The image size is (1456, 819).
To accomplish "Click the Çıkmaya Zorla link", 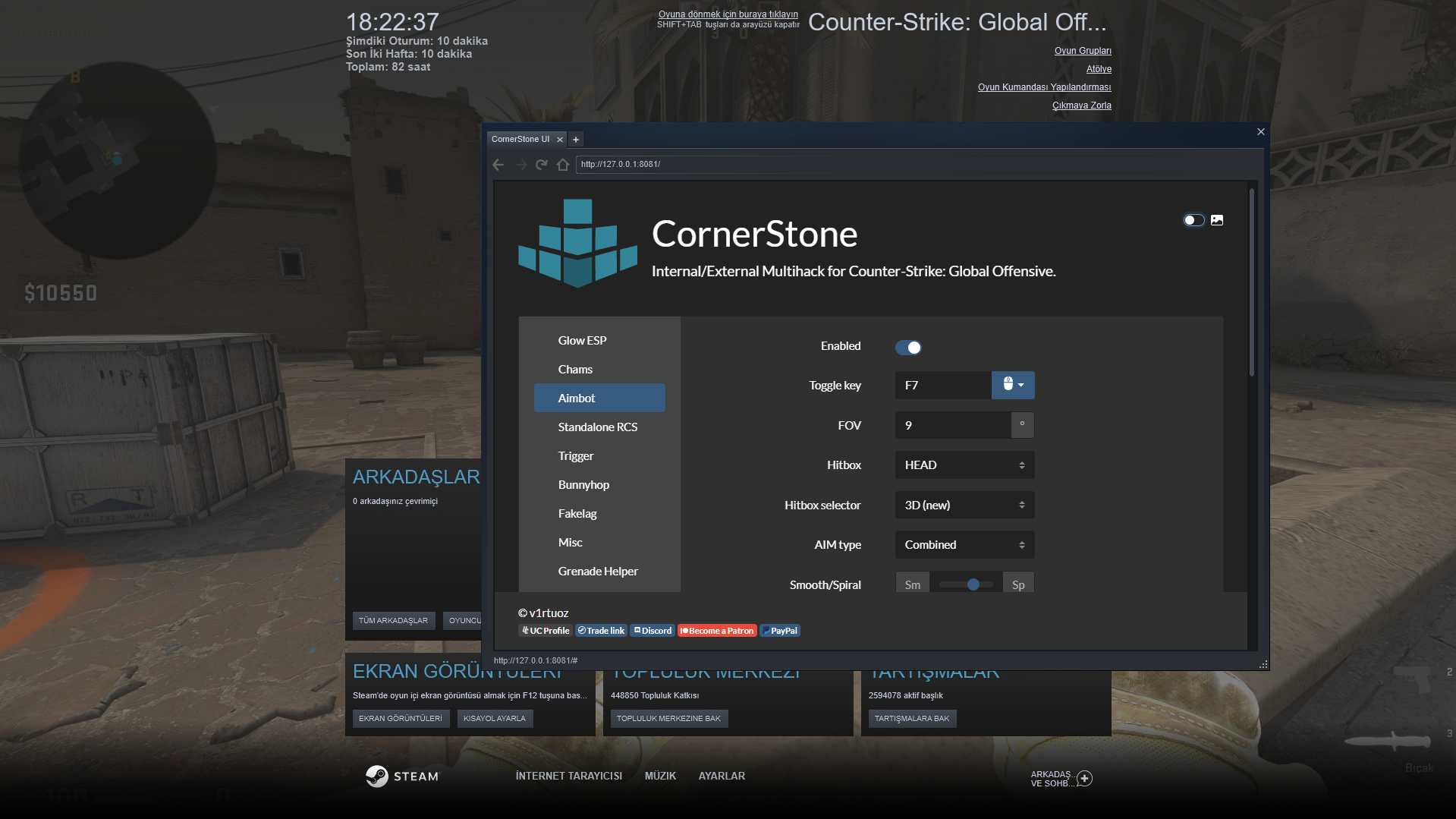I will point(1082,106).
